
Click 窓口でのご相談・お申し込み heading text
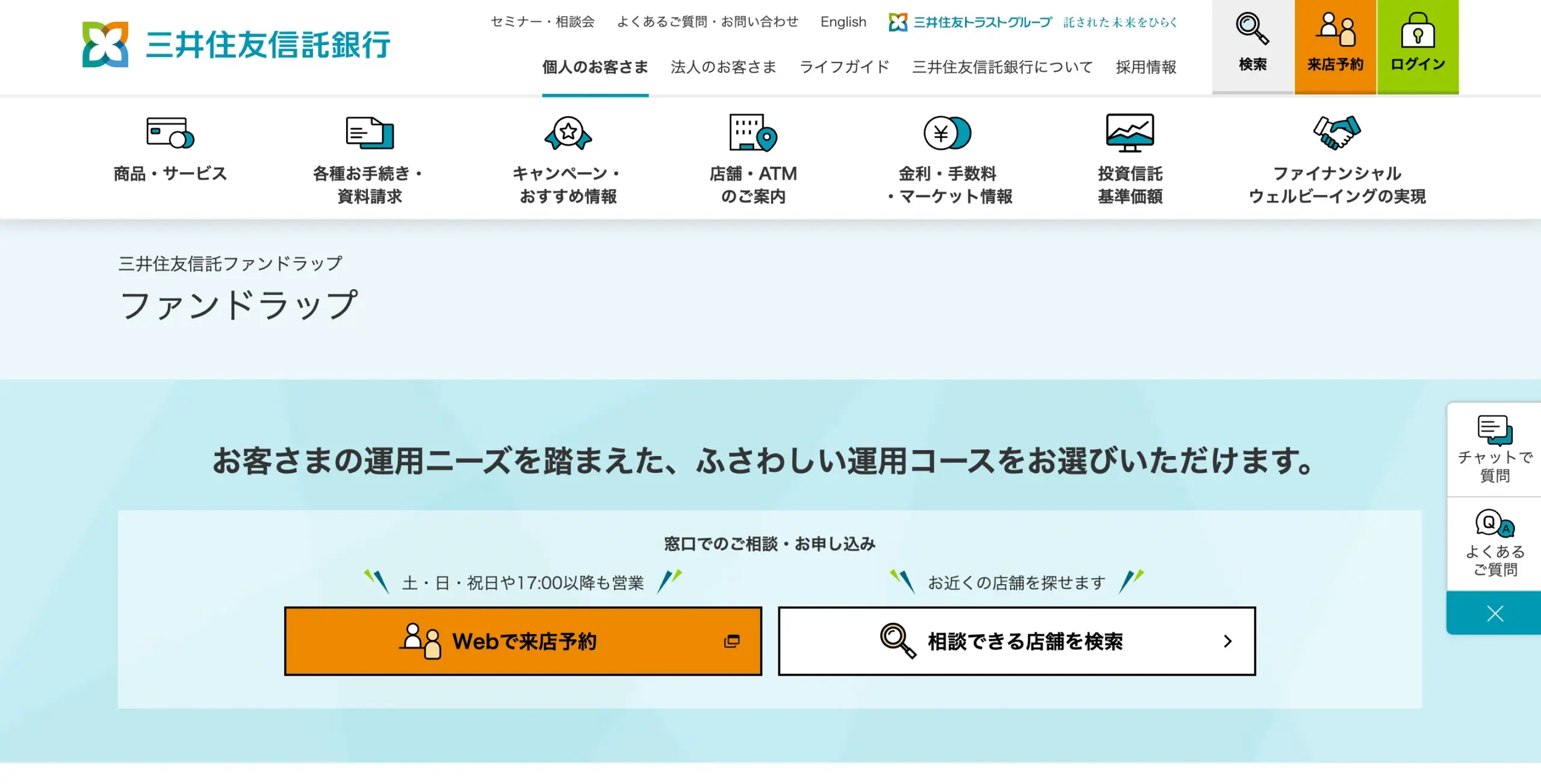pos(770,544)
